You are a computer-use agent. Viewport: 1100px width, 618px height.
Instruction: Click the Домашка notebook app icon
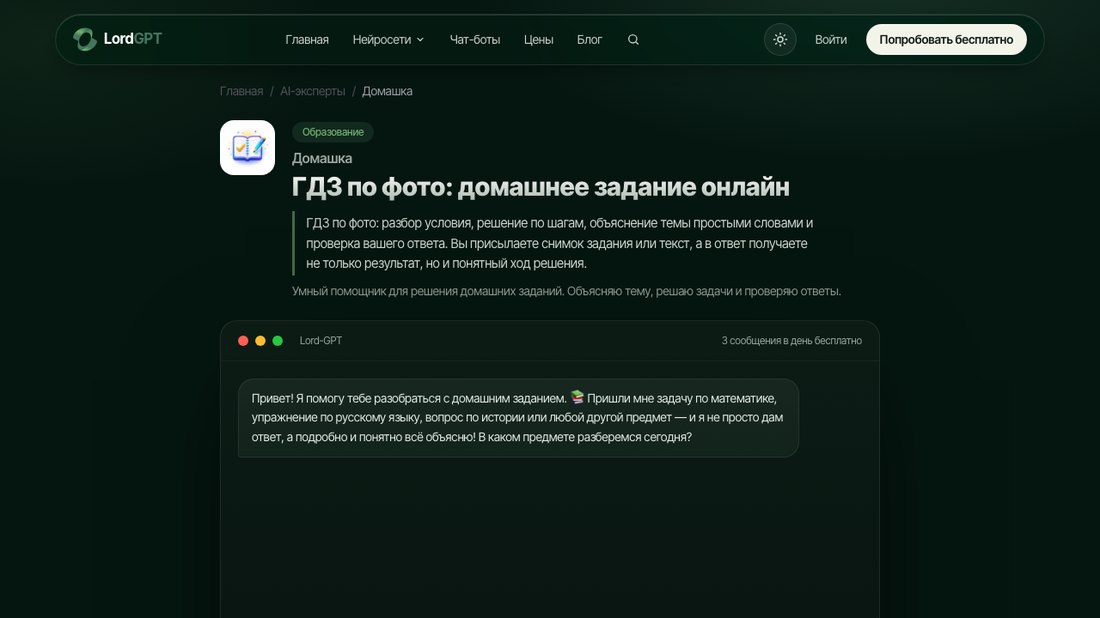[248, 147]
